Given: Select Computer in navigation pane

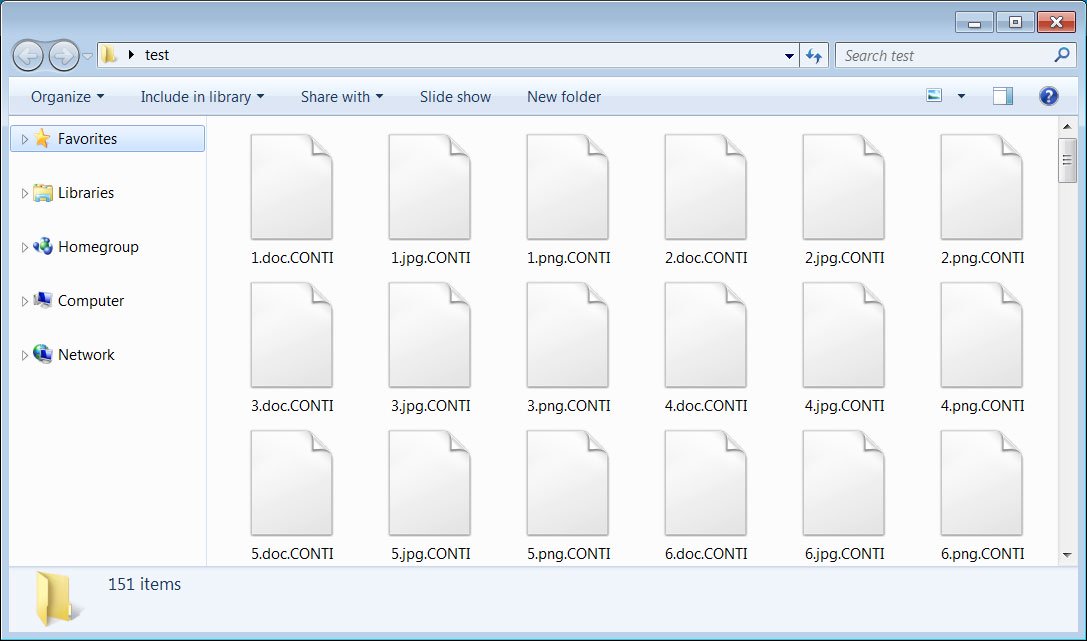Looking at the screenshot, I should 90,301.
